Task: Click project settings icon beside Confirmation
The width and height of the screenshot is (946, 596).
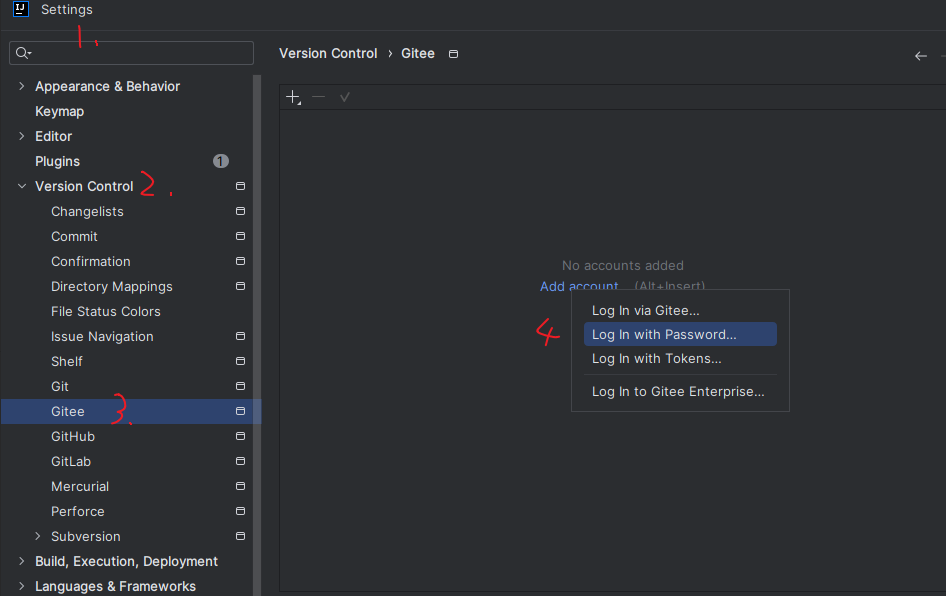Action: 240,261
